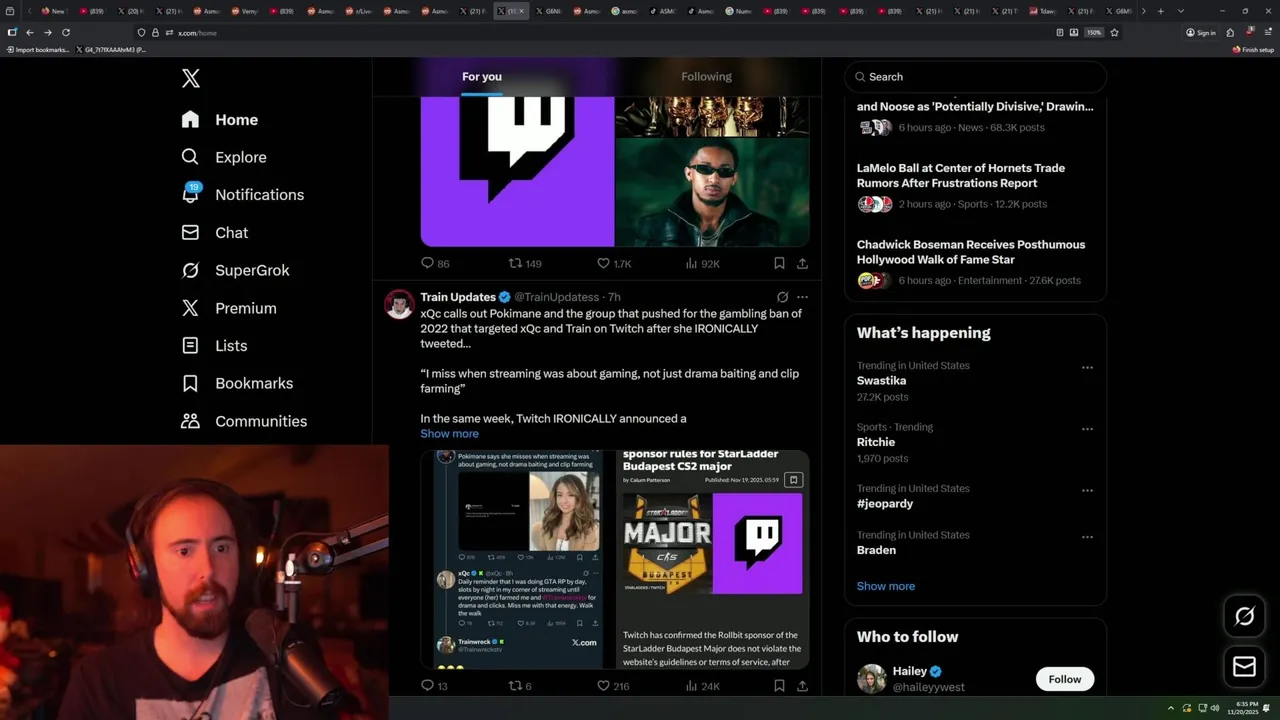Share the post with 1.7K likes
The height and width of the screenshot is (720, 1280).
click(x=802, y=264)
